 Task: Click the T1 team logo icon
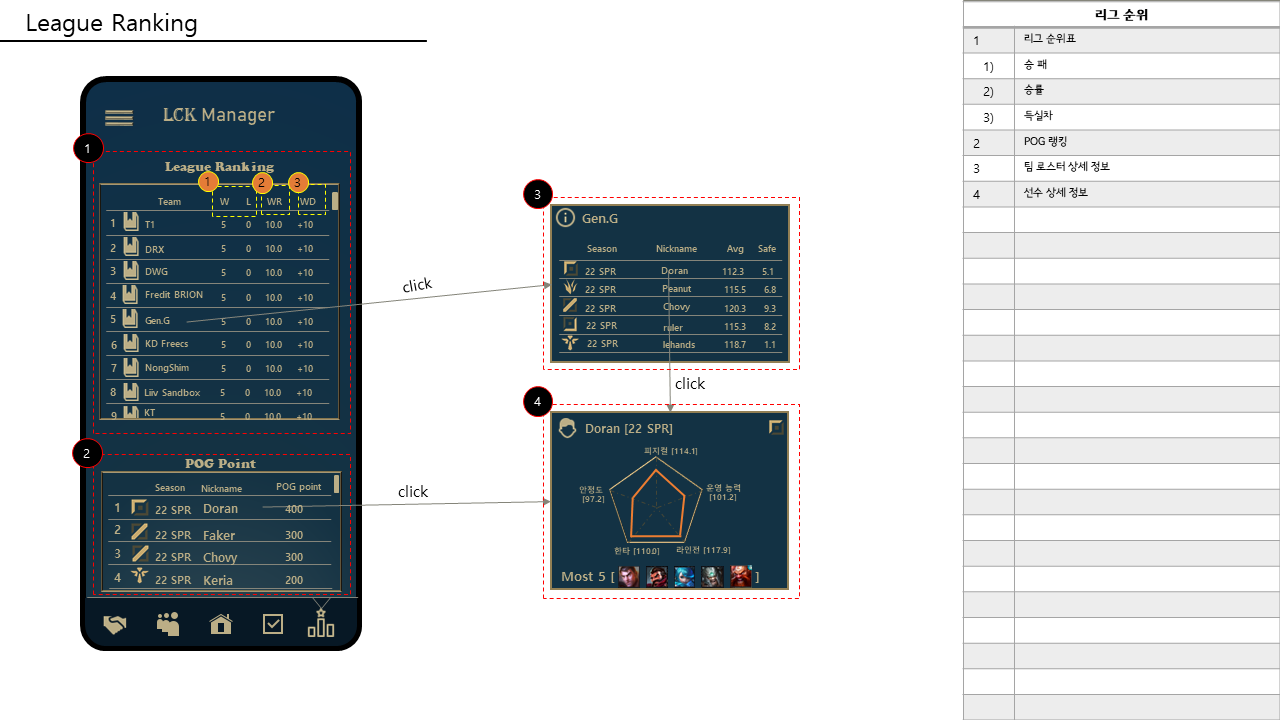[x=131, y=223]
